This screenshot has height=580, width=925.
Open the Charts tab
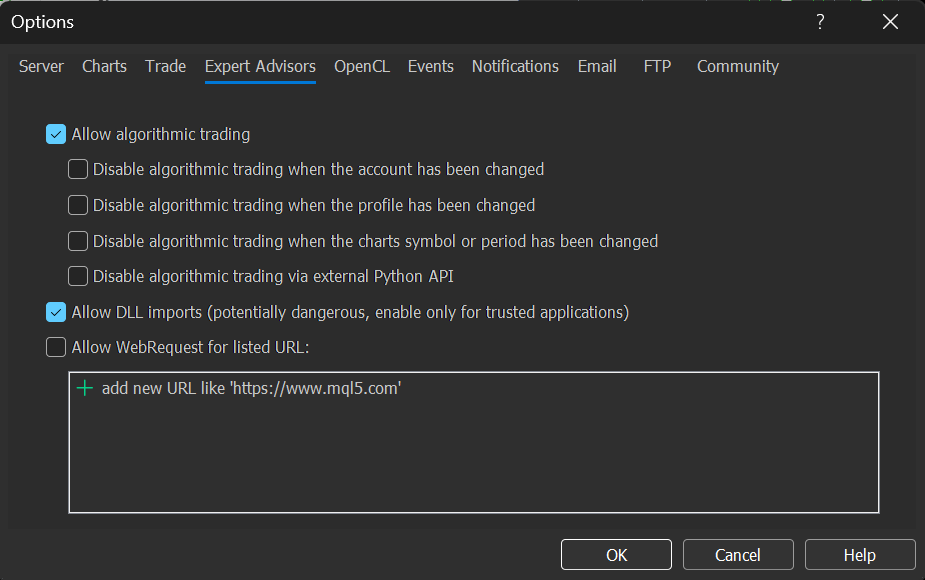tap(104, 66)
